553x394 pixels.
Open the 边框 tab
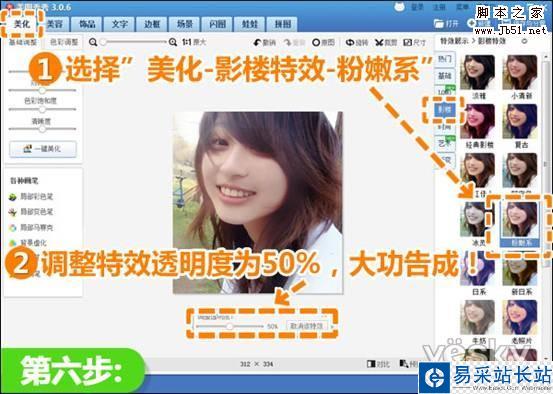[x=152, y=24]
